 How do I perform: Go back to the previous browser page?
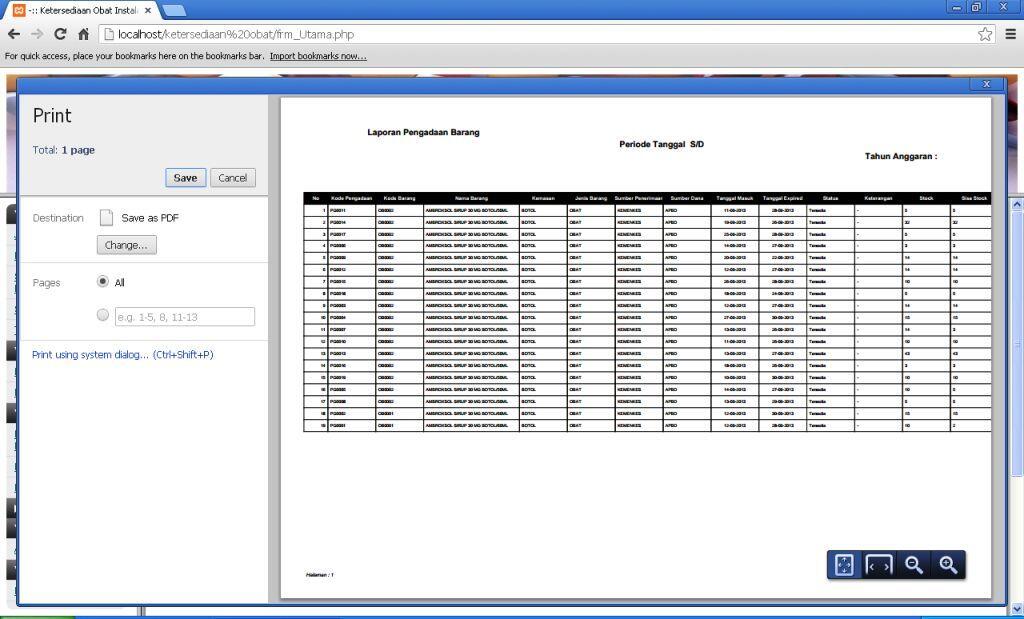tap(14, 34)
